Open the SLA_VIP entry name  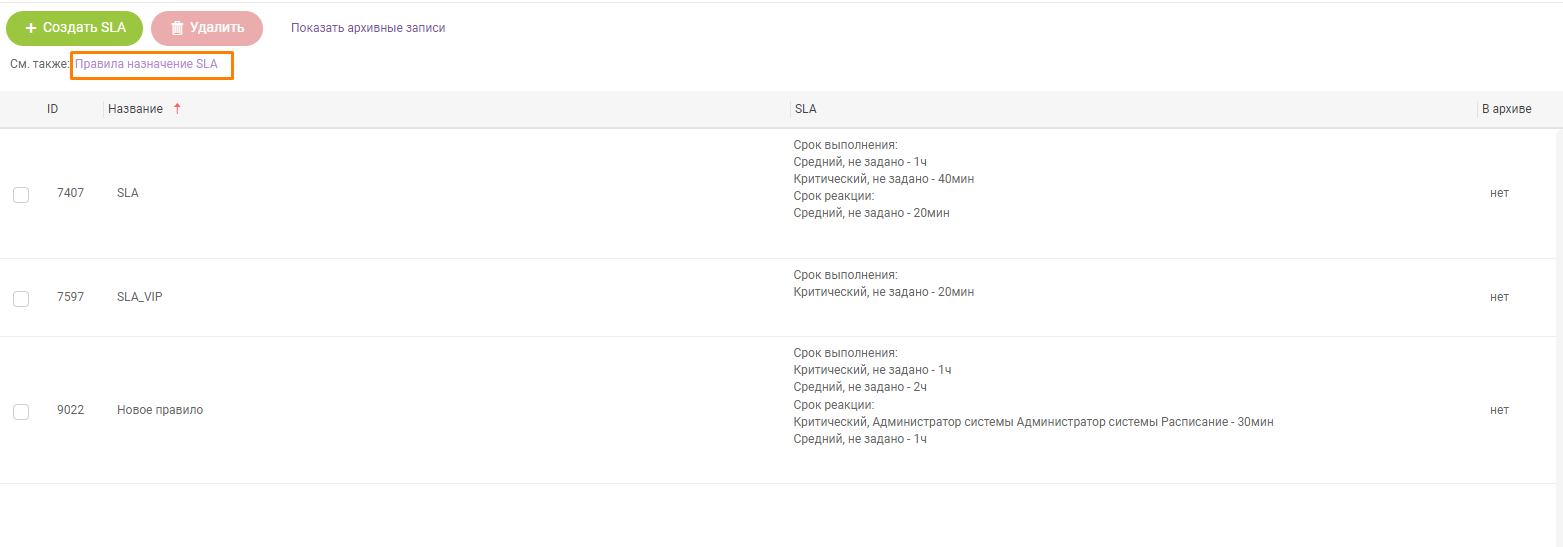[x=140, y=297]
